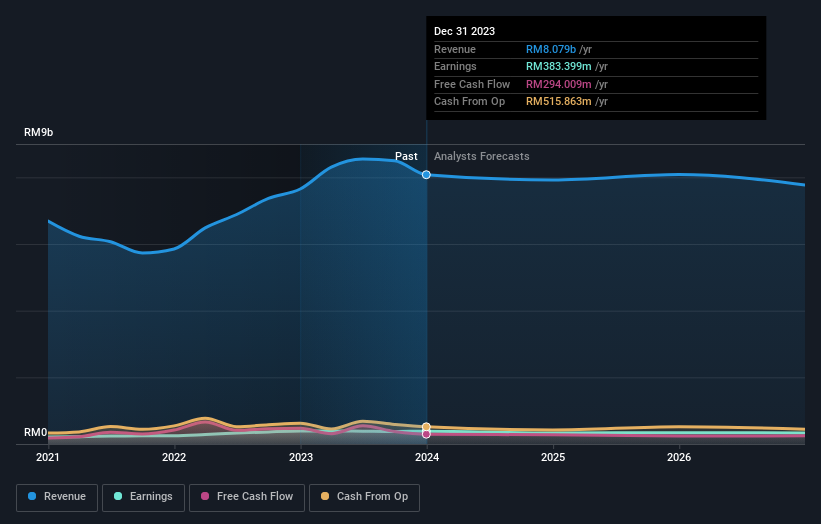The image size is (821, 524).
Task: Toggle the Revenue legend button
Action: [x=57, y=497]
